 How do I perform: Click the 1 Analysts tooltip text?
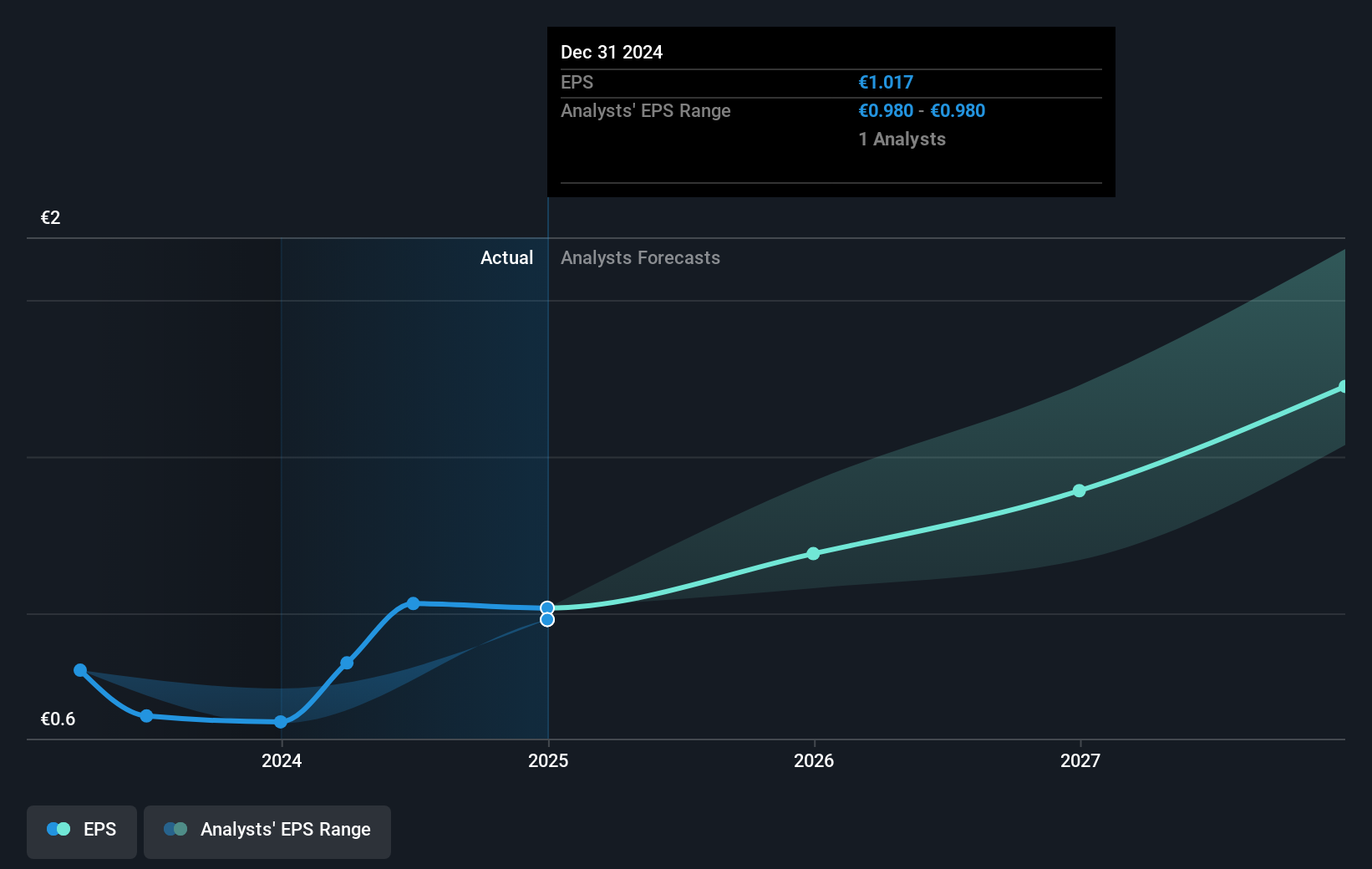pyautogui.click(x=902, y=140)
